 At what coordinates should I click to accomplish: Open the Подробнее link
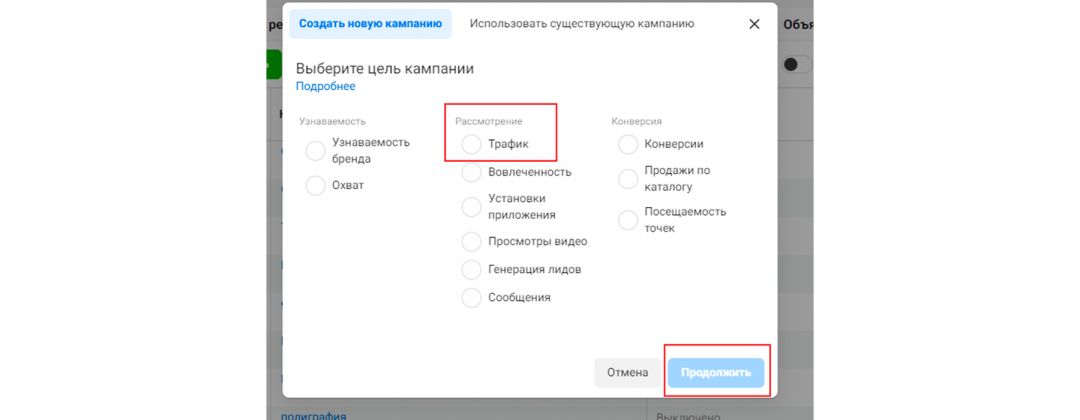pyautogui.click(x=325, y=87)
